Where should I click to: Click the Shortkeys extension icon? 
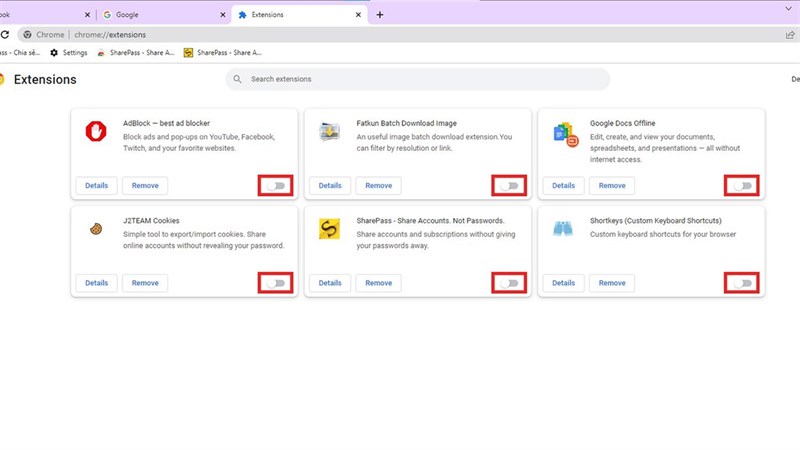563,228
